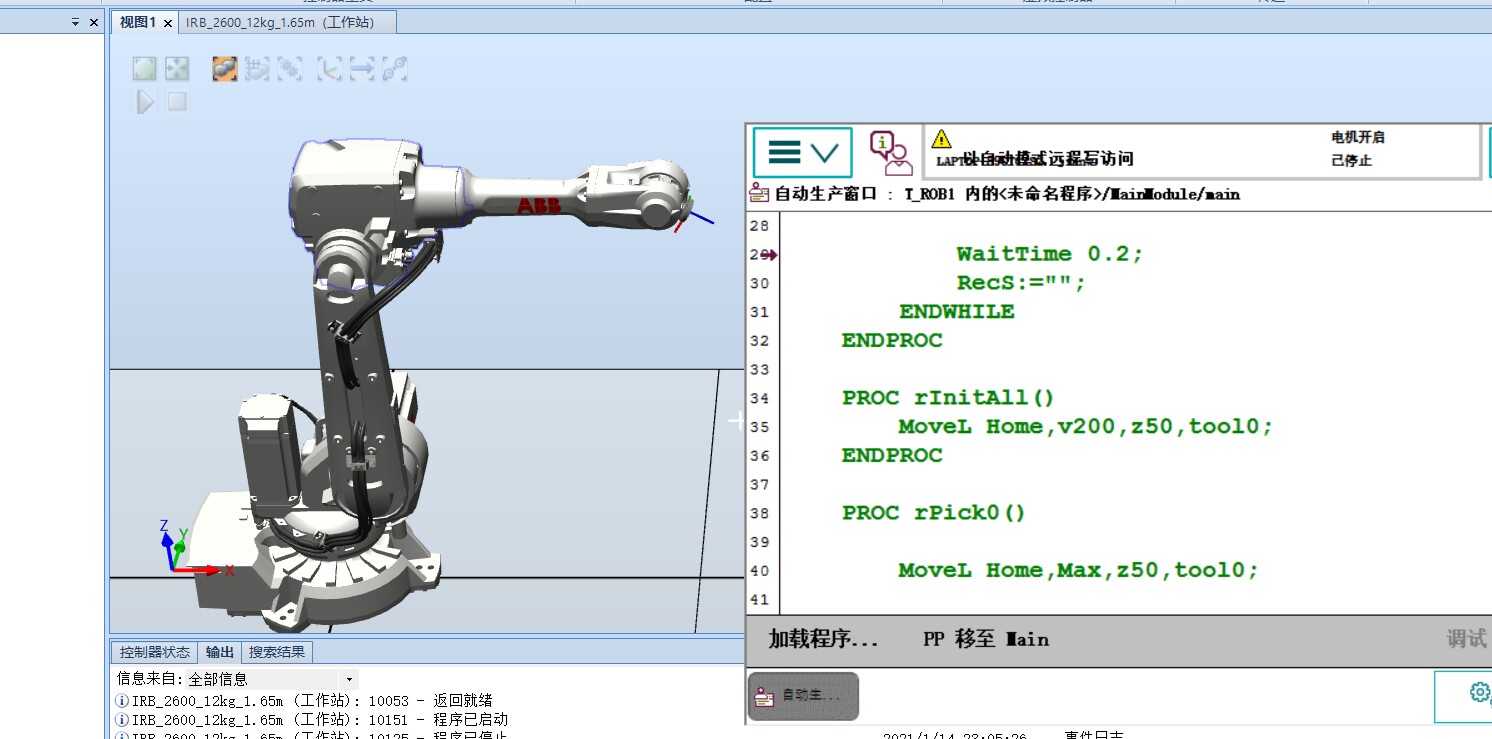Close the left side panel
The height and width of the screenshot is (739, 1492).
point(94,22)
